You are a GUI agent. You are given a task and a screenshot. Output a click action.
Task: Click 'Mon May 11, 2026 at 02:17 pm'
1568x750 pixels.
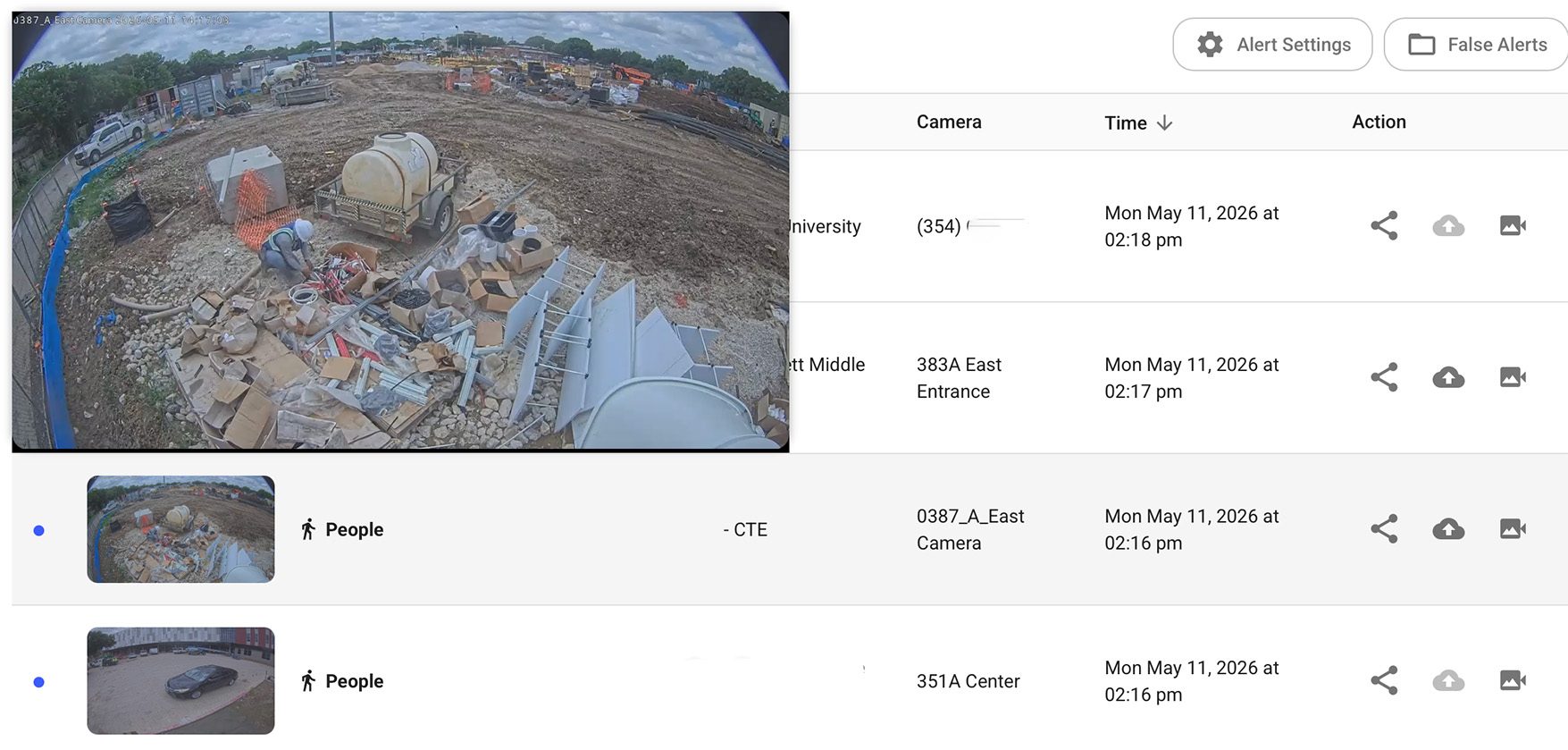point(1192,378)
